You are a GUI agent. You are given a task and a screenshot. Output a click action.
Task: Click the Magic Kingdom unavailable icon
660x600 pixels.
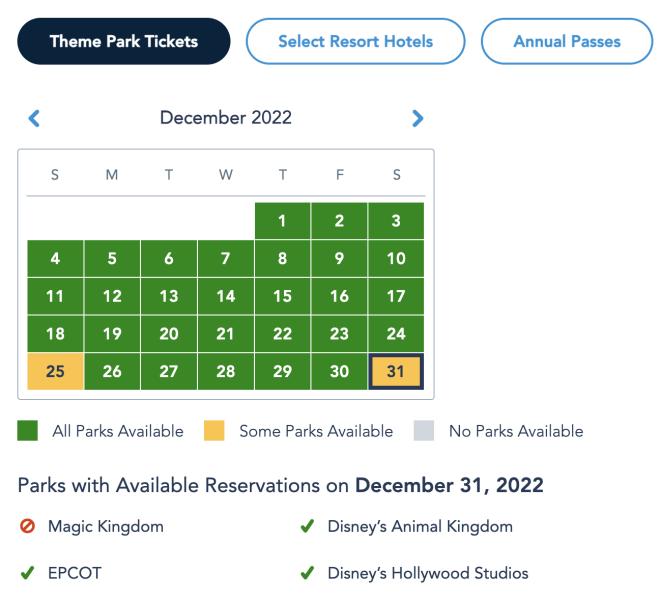[28, 526]
